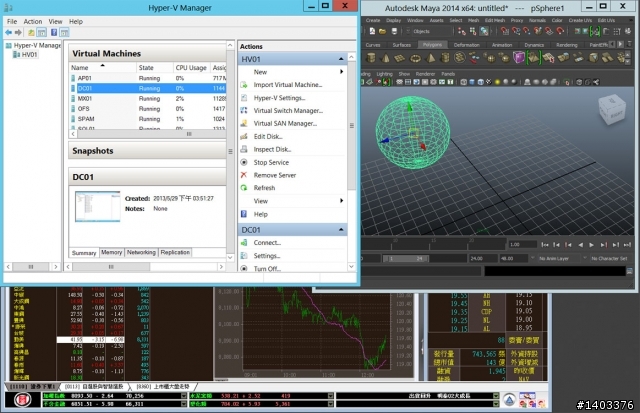Go to start of playback range
The width and height of the screenshot is (640, 413).
click(x=544, y=245)
